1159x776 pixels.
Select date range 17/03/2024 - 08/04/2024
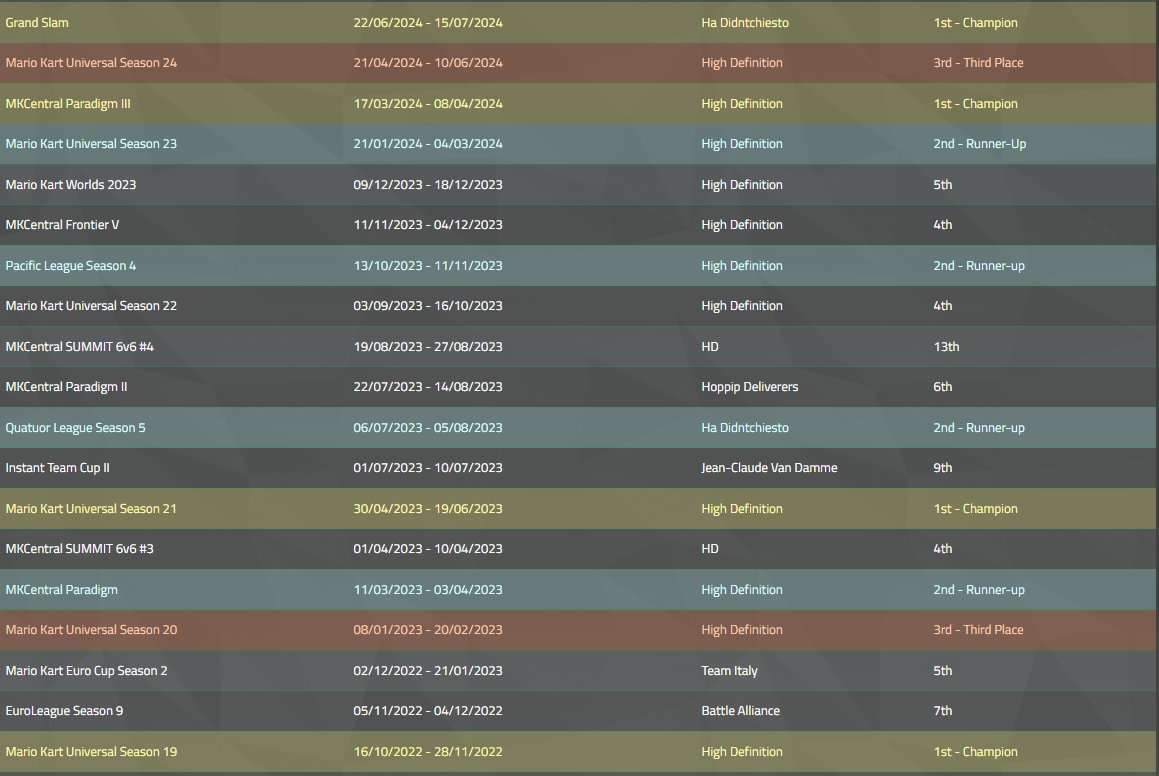(x=428, y=104)
